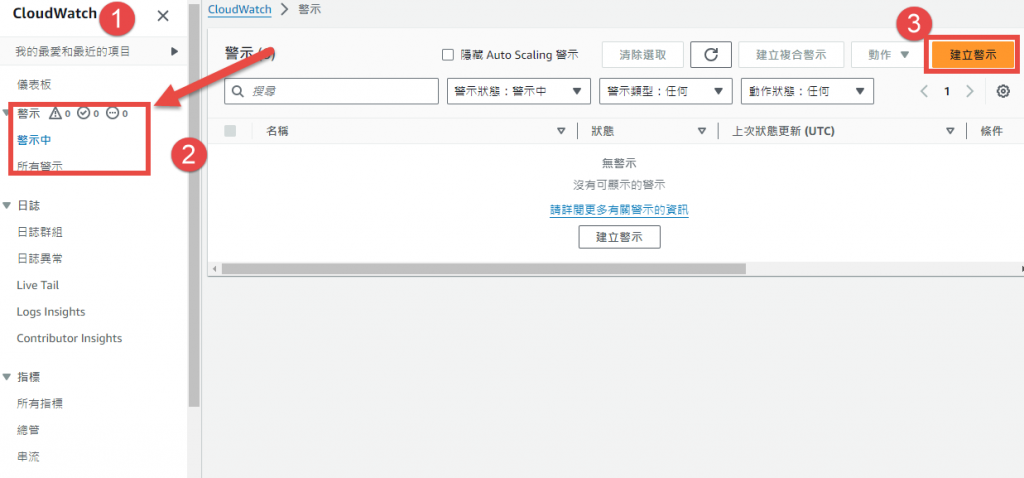Open alarm table preferences gear
This screenshot has height=478, width=1024.
click(x=1003, y=91)
